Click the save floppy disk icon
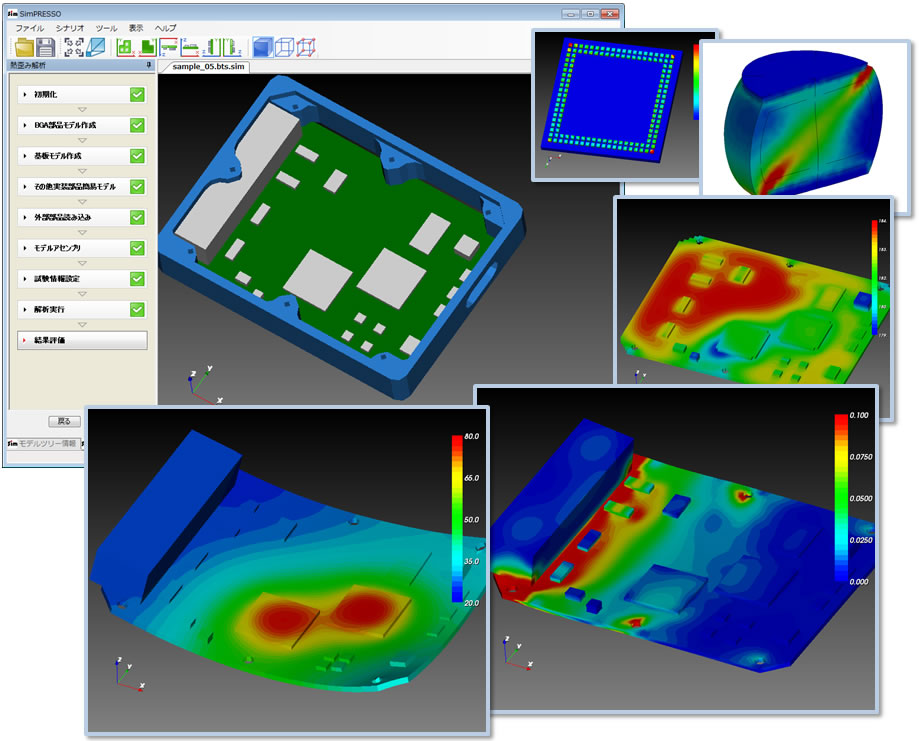919x741 pixels. (x=46, y=47)
